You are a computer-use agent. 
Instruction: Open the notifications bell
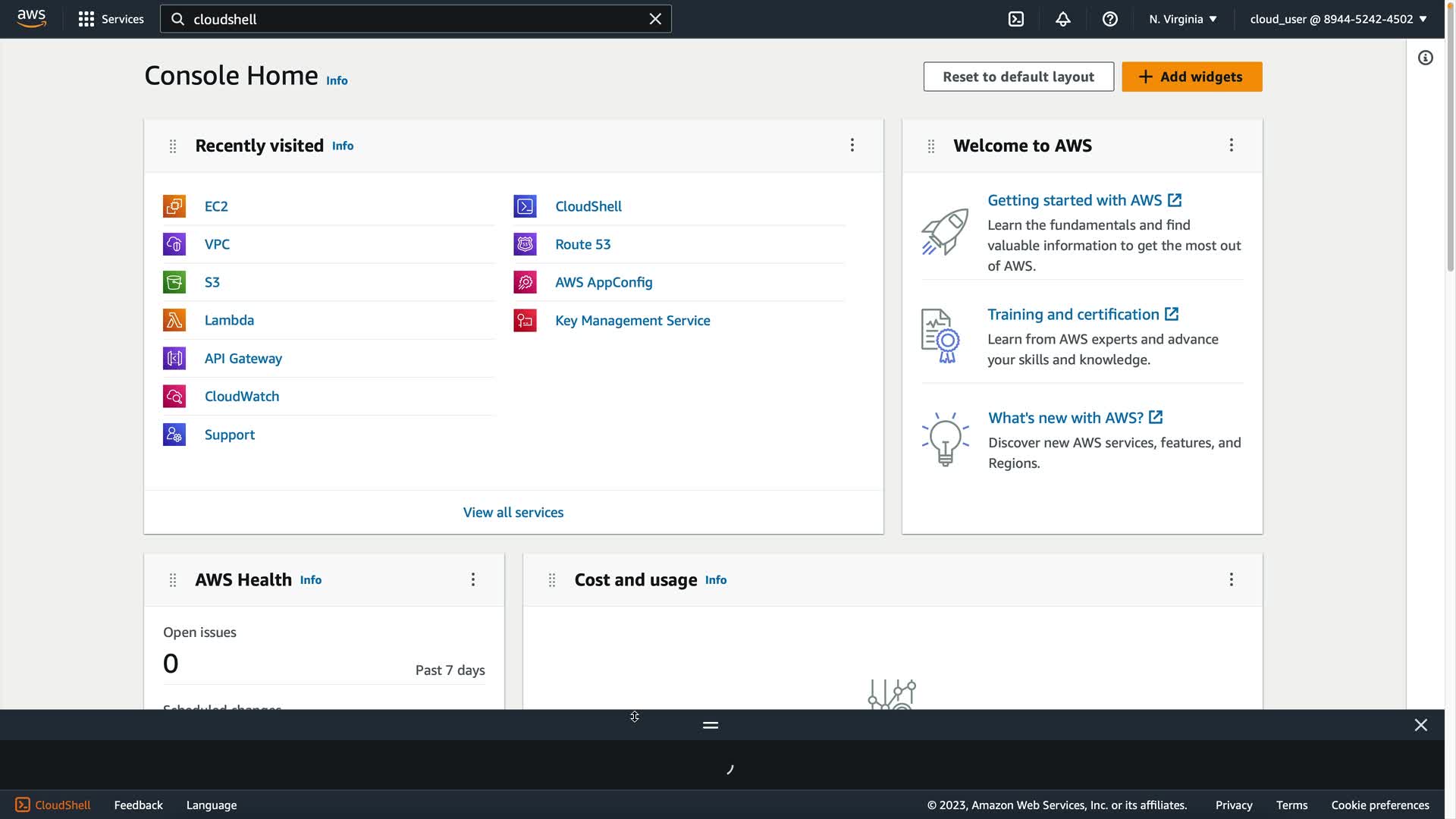tap(1062, 19)
